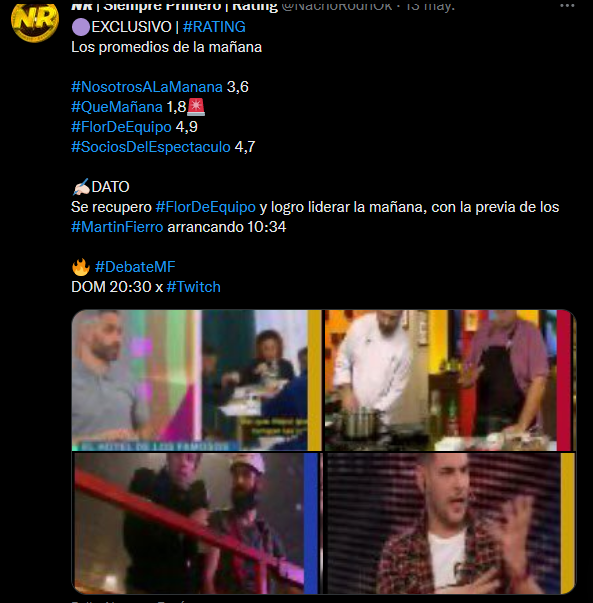Viewport: 593px width, 603px height.
Task: Open the #DebateMF hashtag
Action: [x=135, y=267]
